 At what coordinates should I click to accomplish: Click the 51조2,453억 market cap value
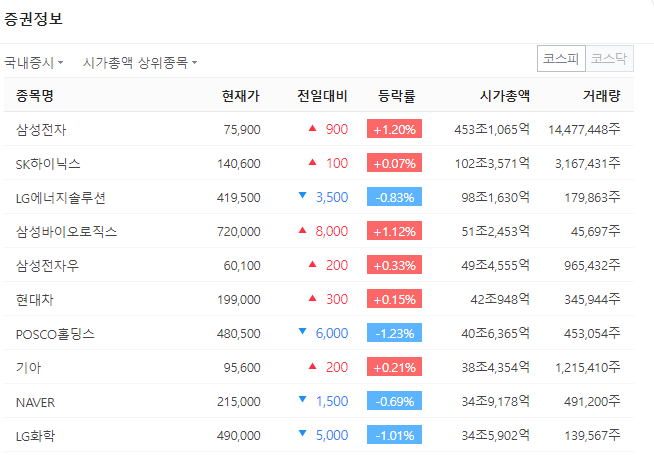click(x=496, y=232)
